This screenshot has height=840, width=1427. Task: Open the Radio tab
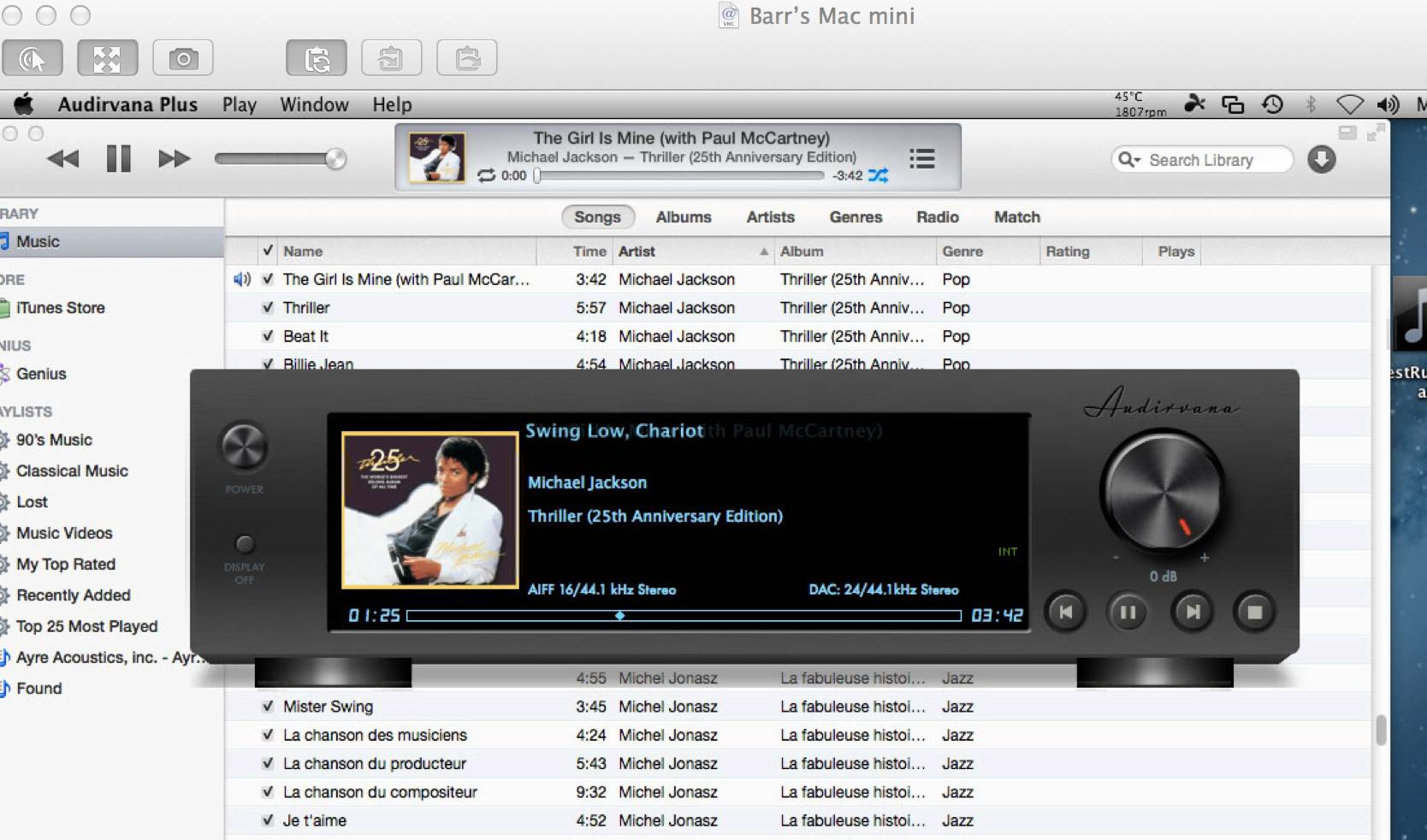click(938, 217)
